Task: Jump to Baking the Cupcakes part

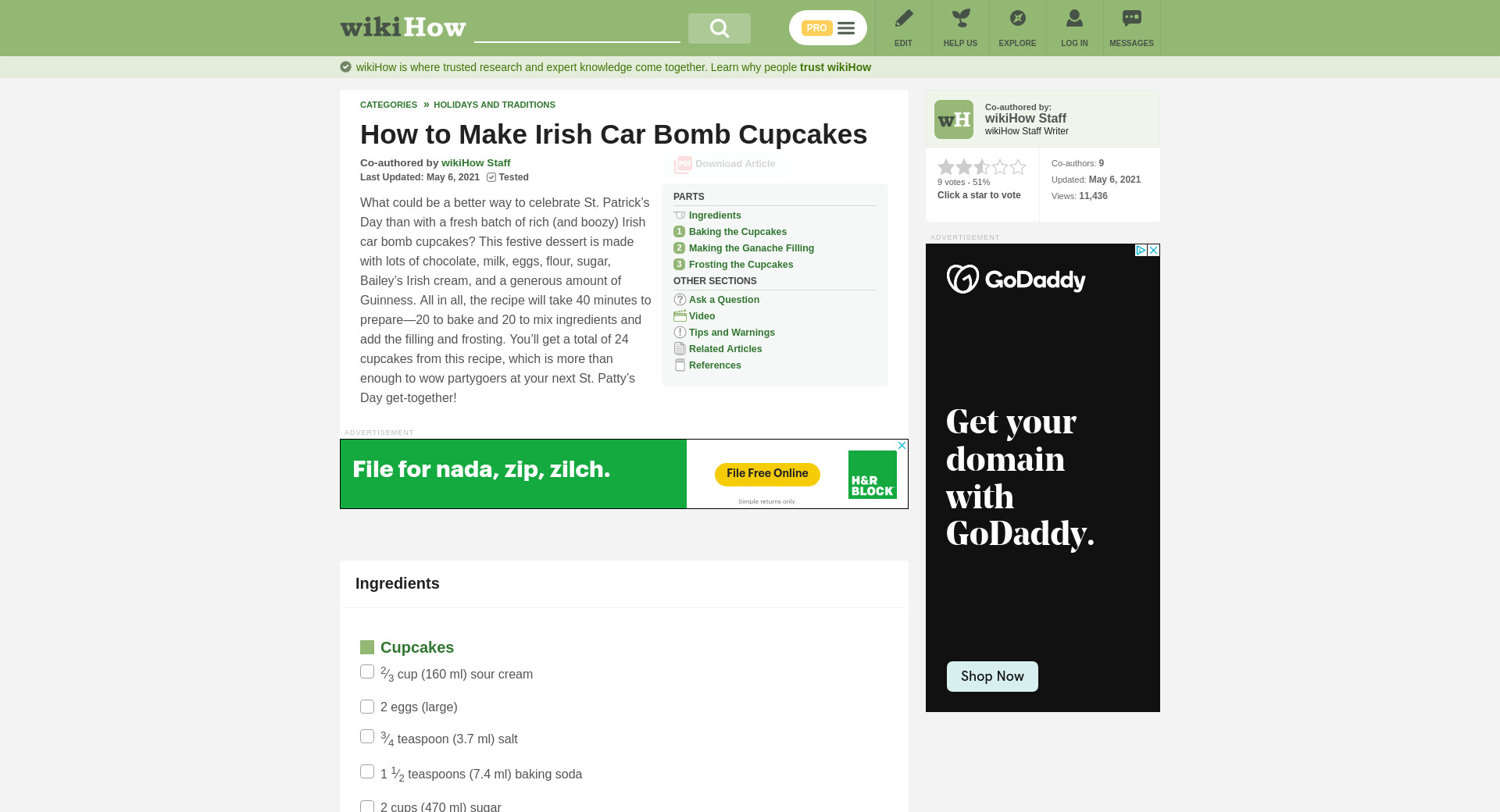Action: tap(737, 232)
